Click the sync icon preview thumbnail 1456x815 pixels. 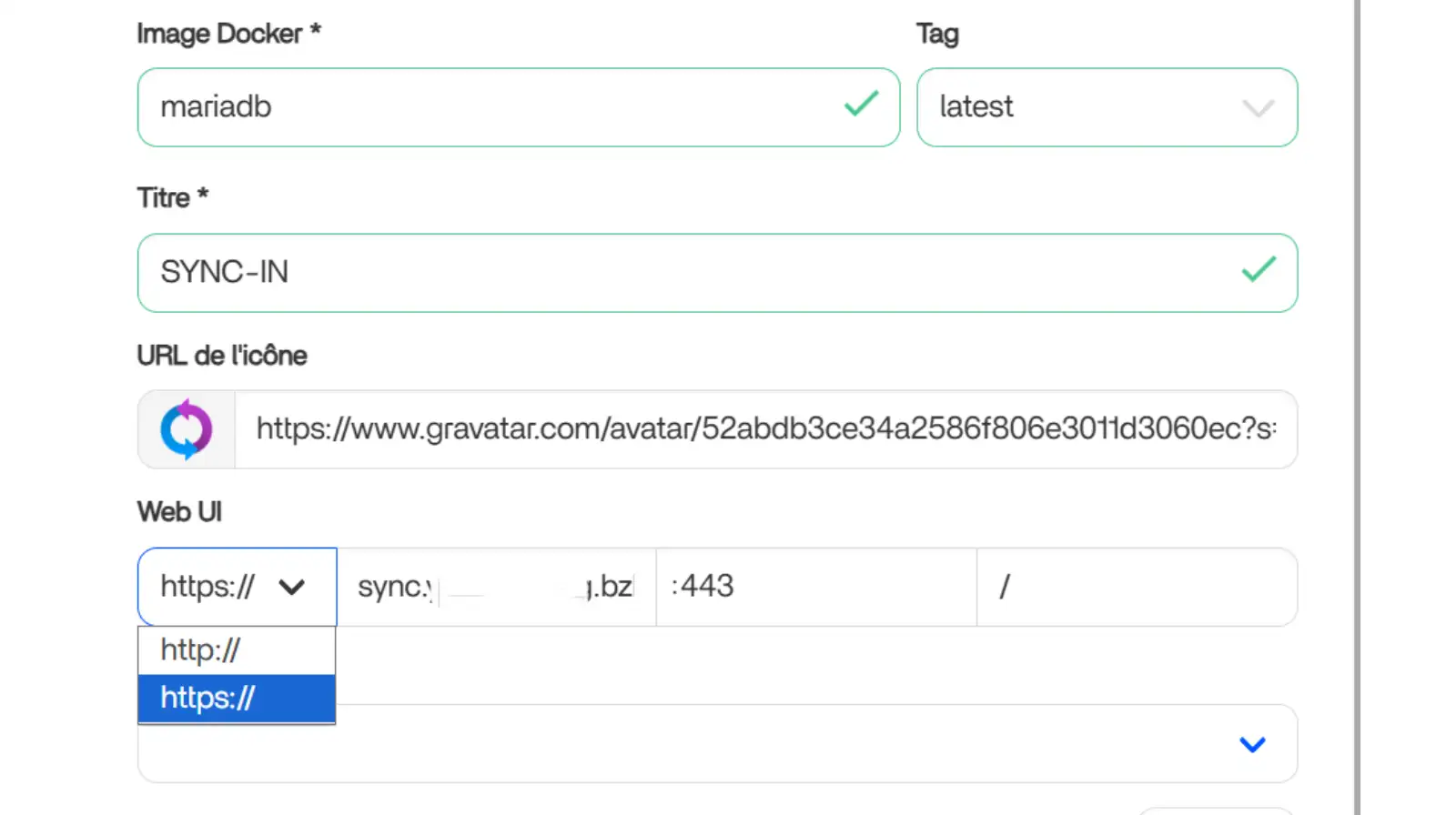(187, 429)
